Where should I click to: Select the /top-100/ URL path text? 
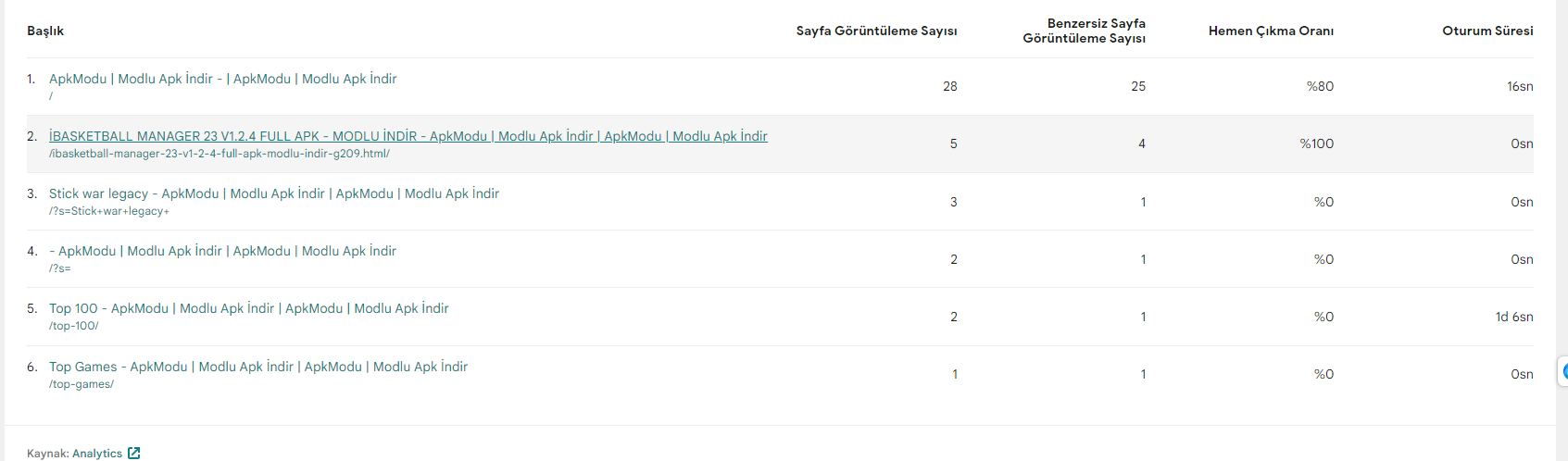[x=74, y=326]
